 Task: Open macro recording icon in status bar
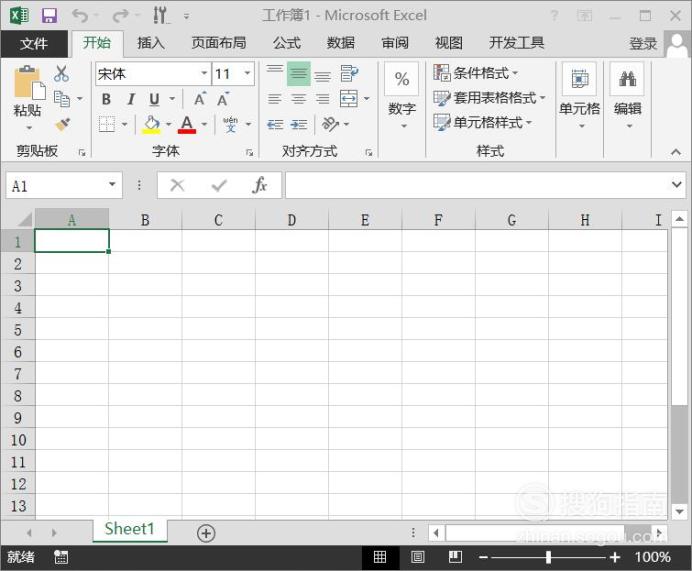click(x=61, y=557)
